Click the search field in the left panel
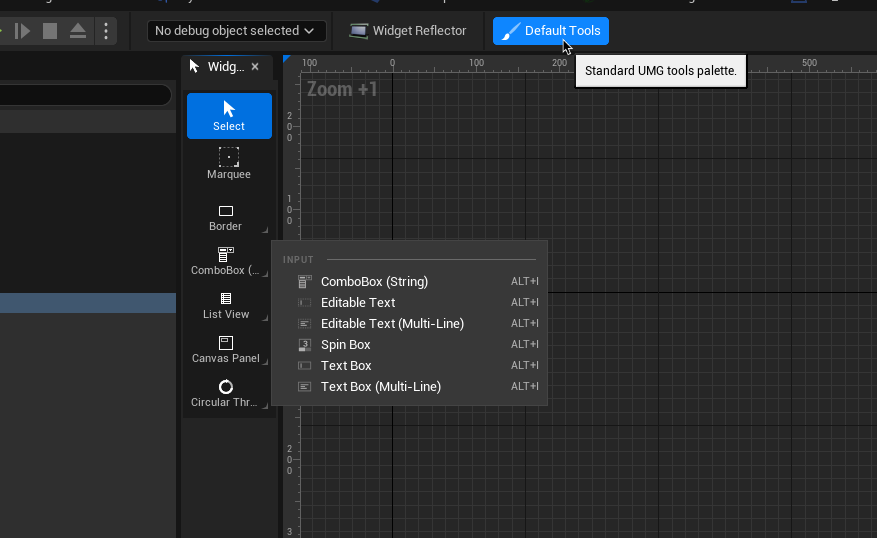This screenshot has width=877, height=538. tap(84, 95)
